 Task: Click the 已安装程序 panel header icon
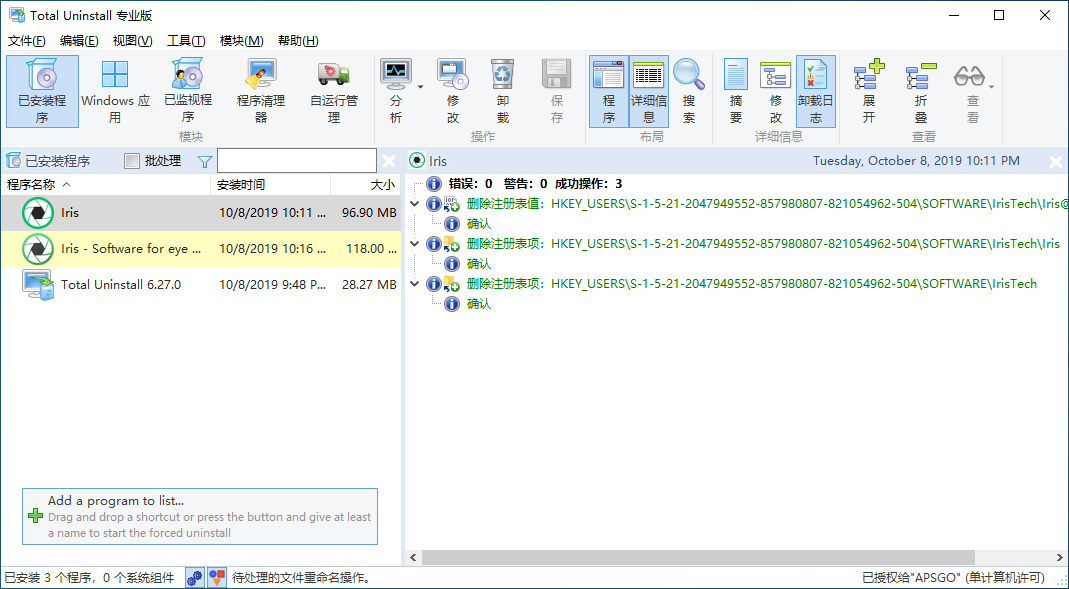tap(13, 161)
